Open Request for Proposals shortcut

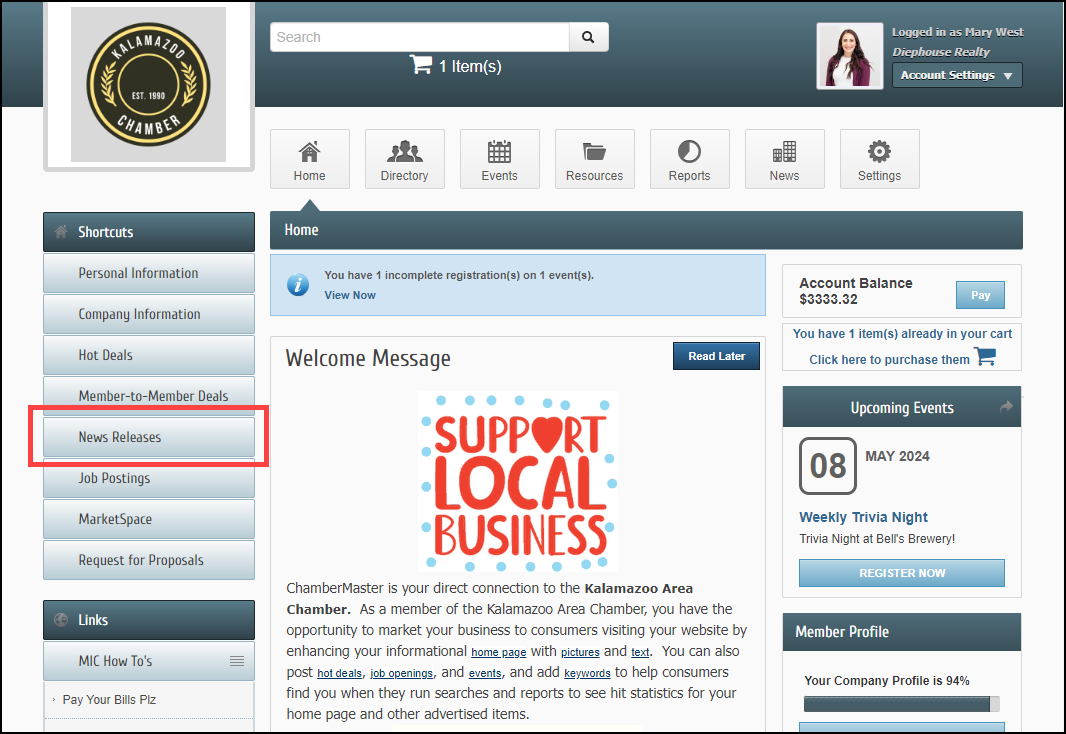[149, 560]
